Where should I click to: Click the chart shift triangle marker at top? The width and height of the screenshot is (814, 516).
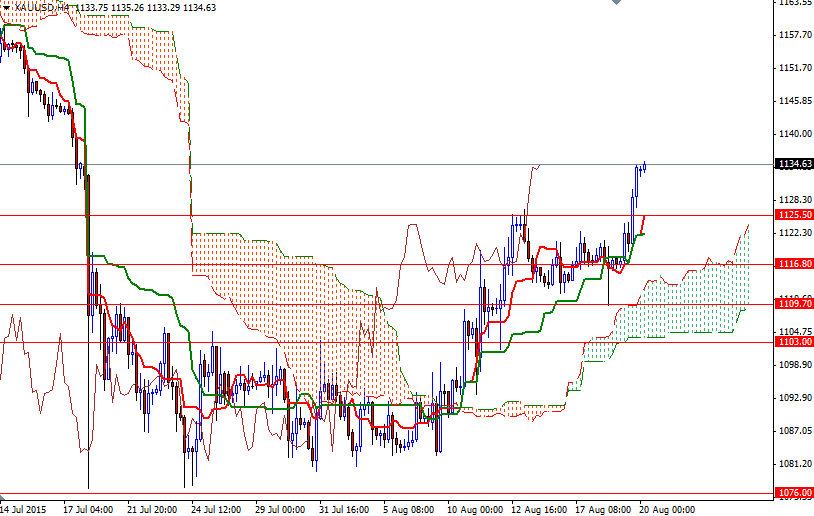tap(616, 2)
